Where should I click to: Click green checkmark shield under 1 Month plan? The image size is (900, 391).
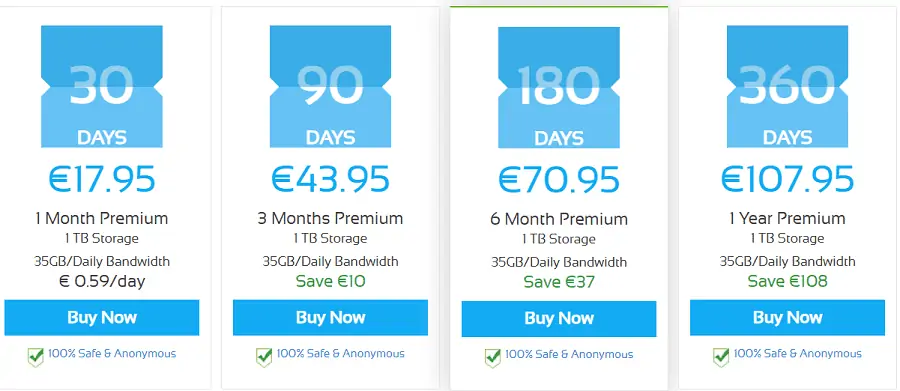(x=36, y=357)
